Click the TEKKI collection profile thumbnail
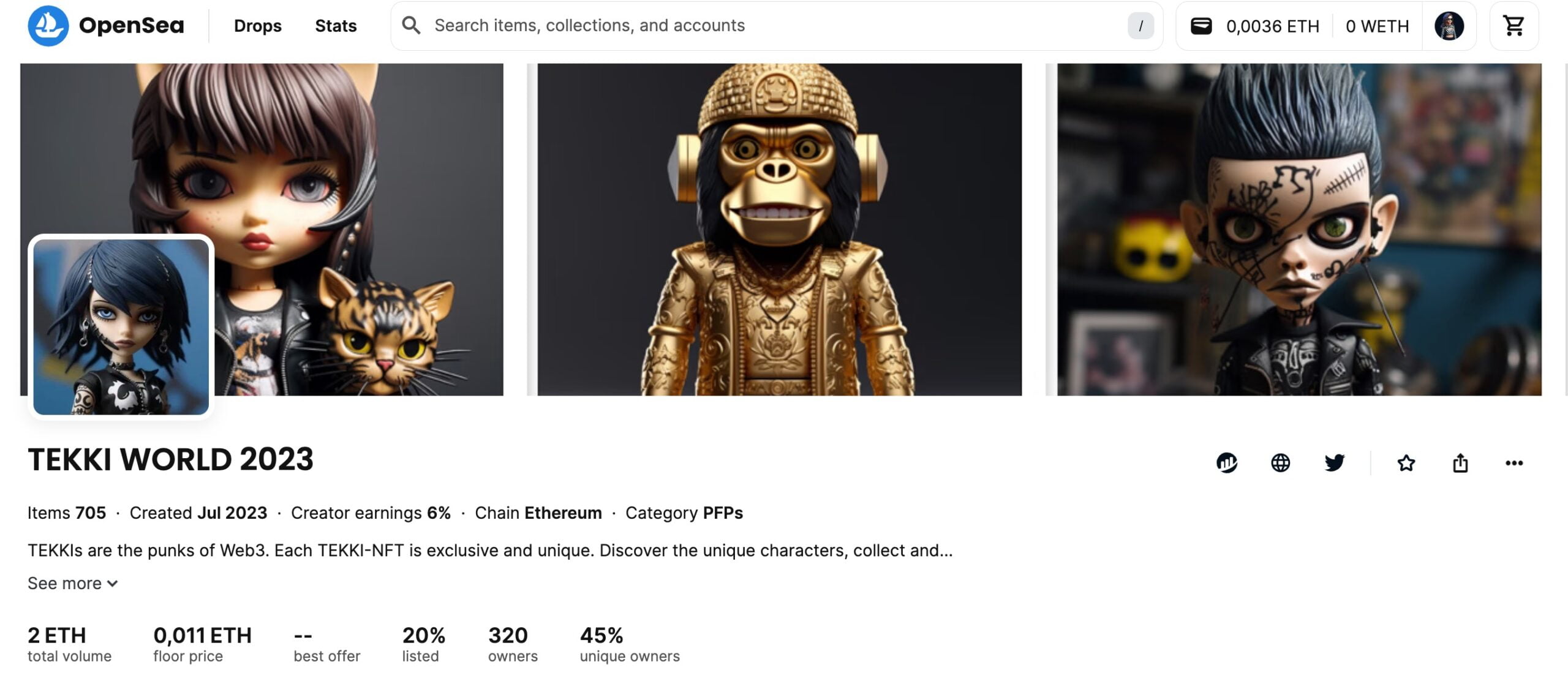1568x689 pixels. [121, 326]
